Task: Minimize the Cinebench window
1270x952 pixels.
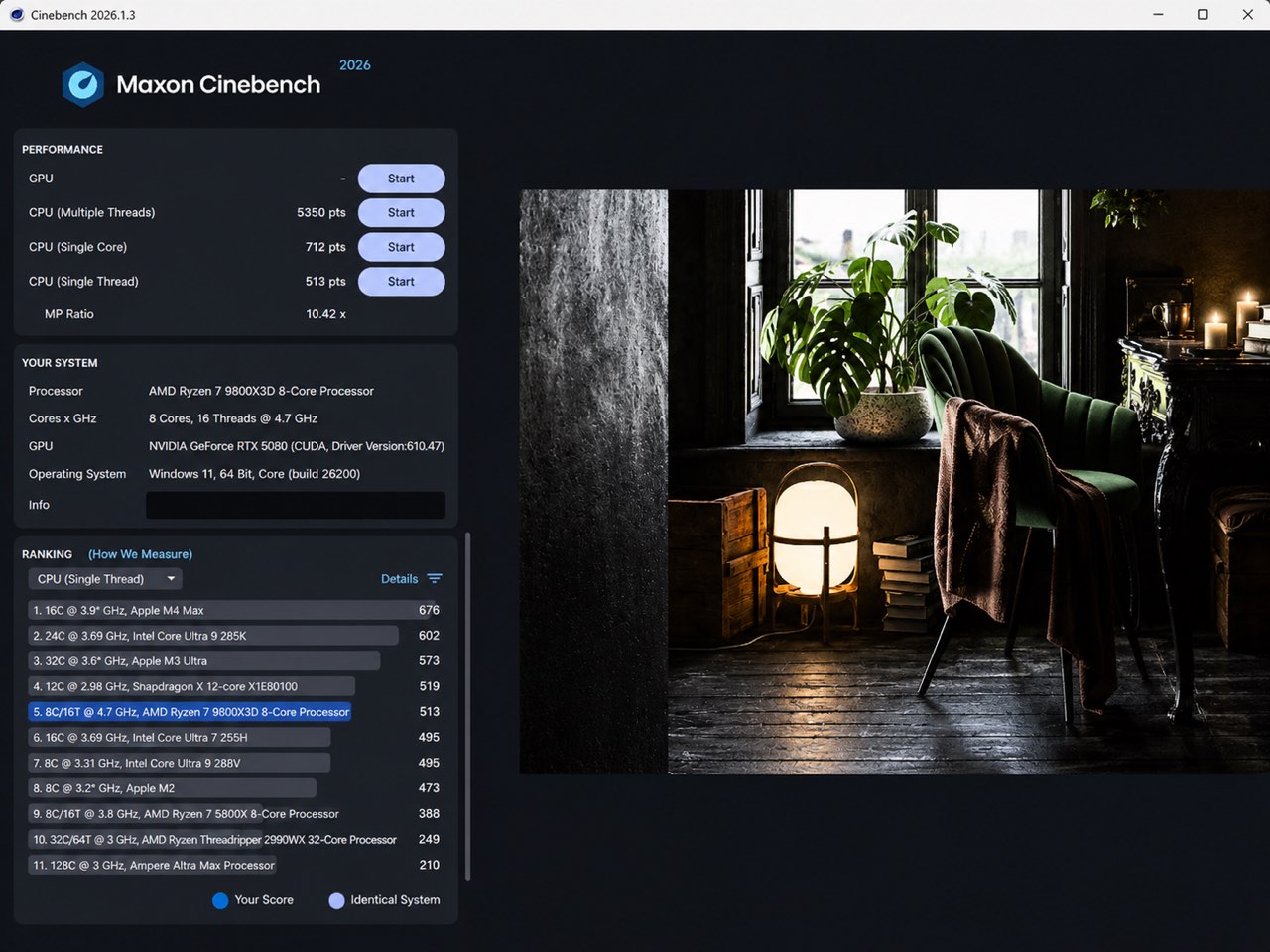Action: [x=1158, y=15]
